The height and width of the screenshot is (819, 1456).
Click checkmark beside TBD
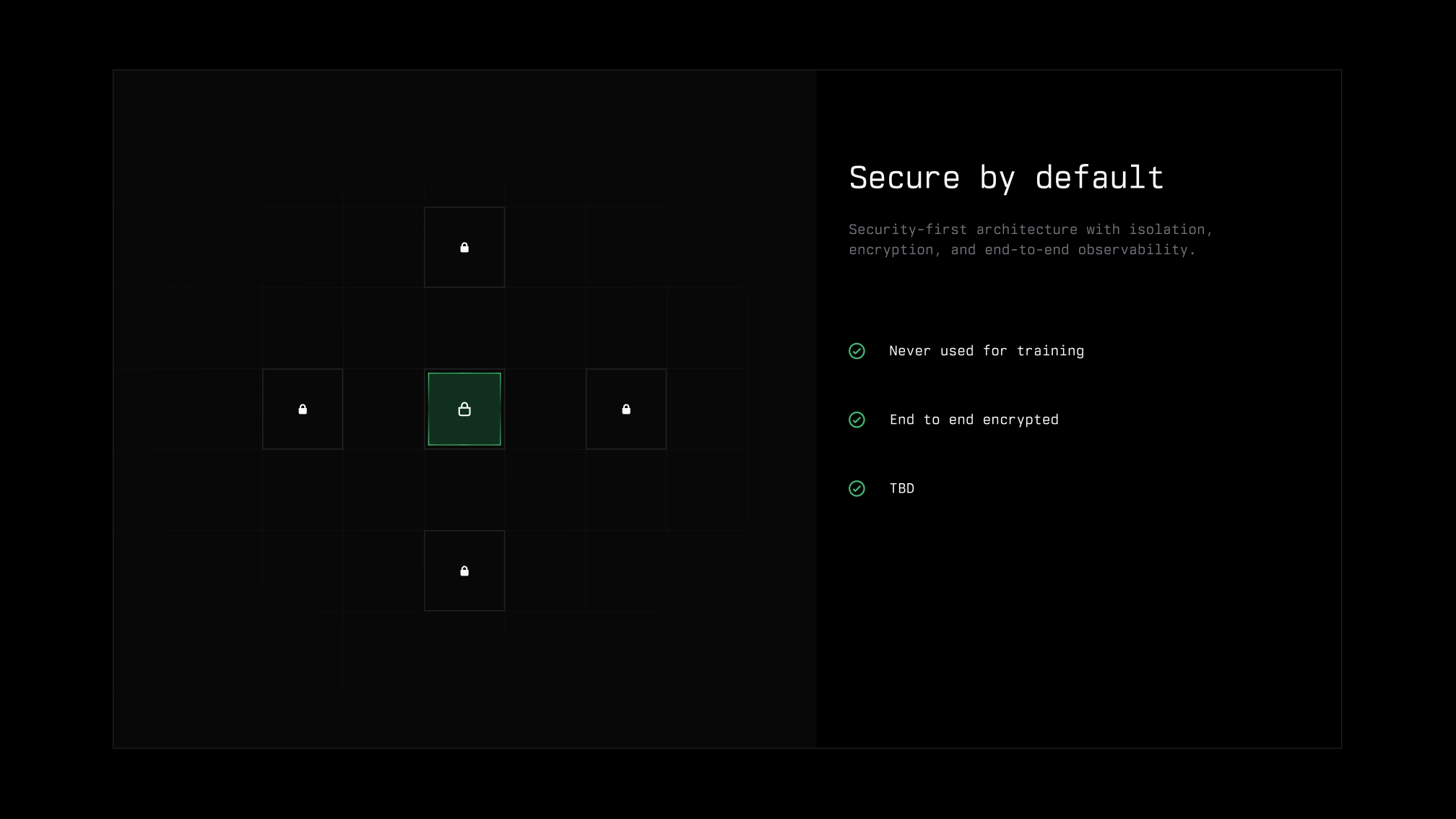(x=857, y=488)
